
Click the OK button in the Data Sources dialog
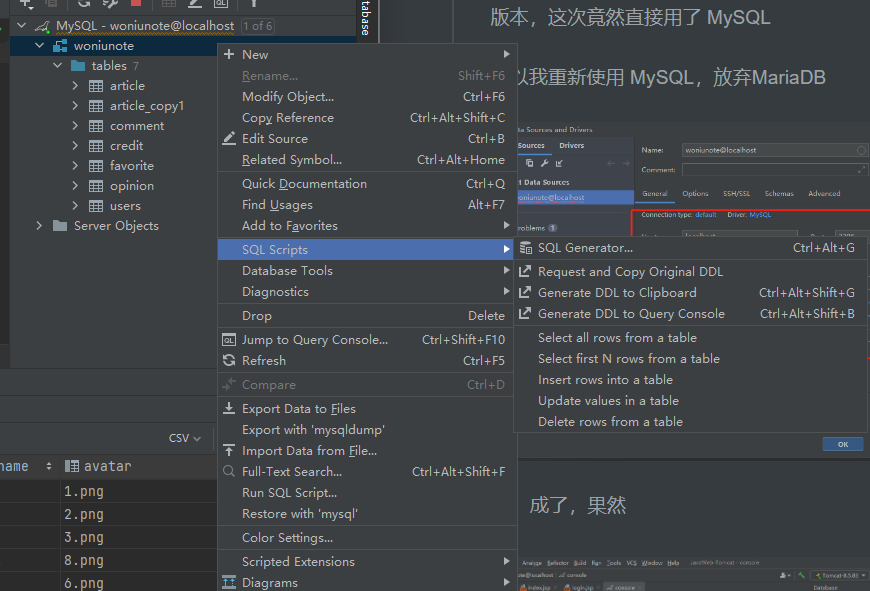pos(843,444)
